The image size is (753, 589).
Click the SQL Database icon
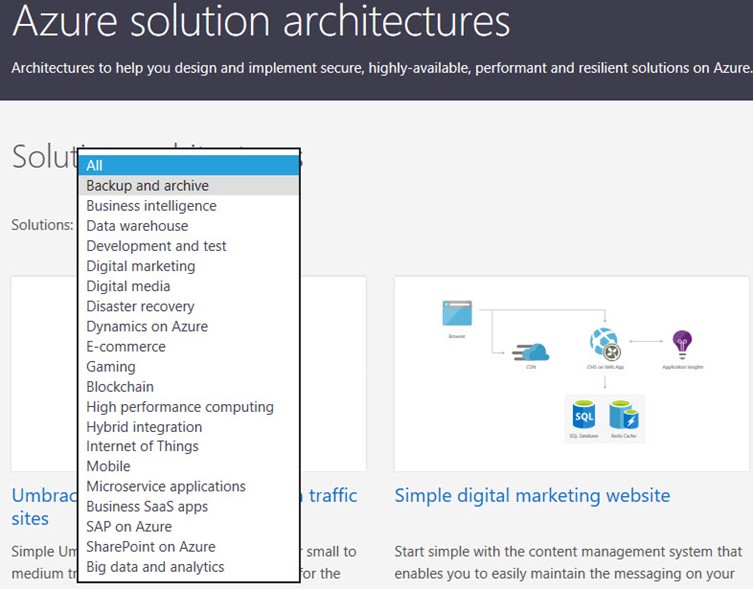(x=583, y=415)
